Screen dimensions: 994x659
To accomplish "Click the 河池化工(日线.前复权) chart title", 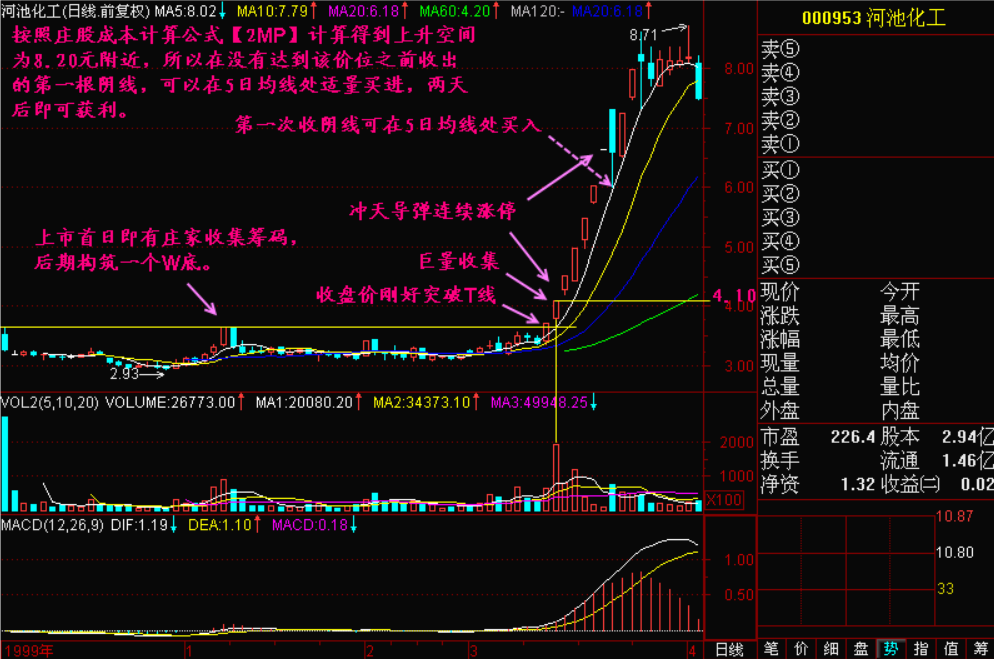I will [x=74, y=12].
